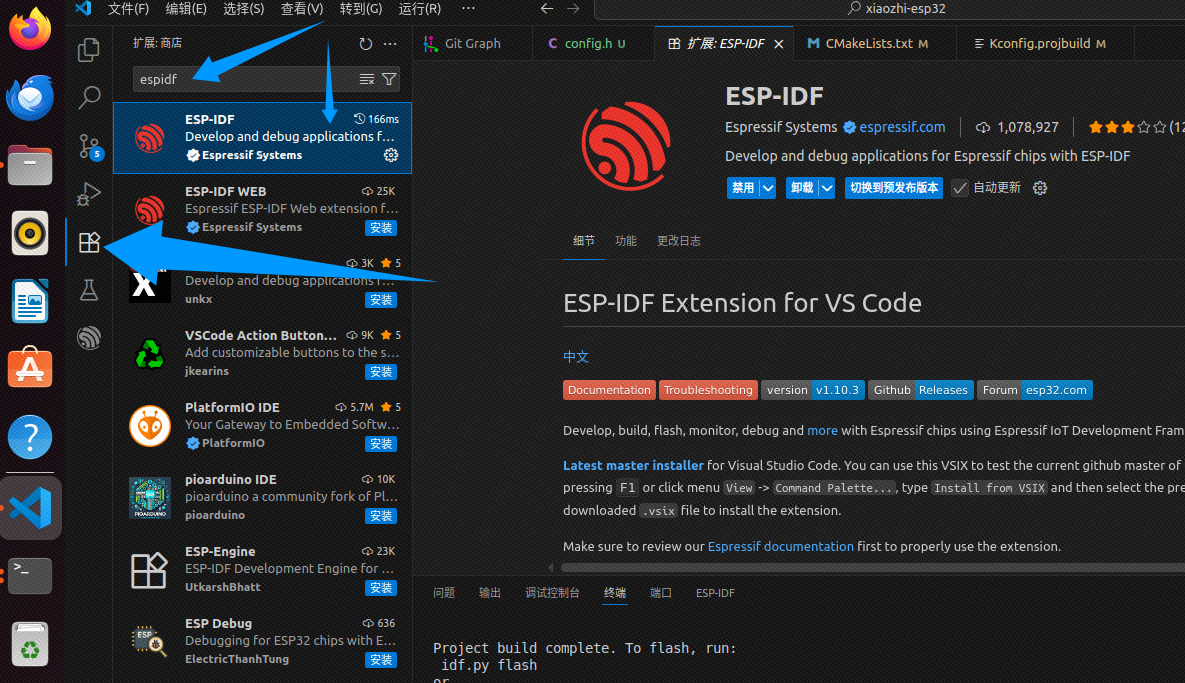Launch Firefox from the Ubuntu dock

[30, 29]
